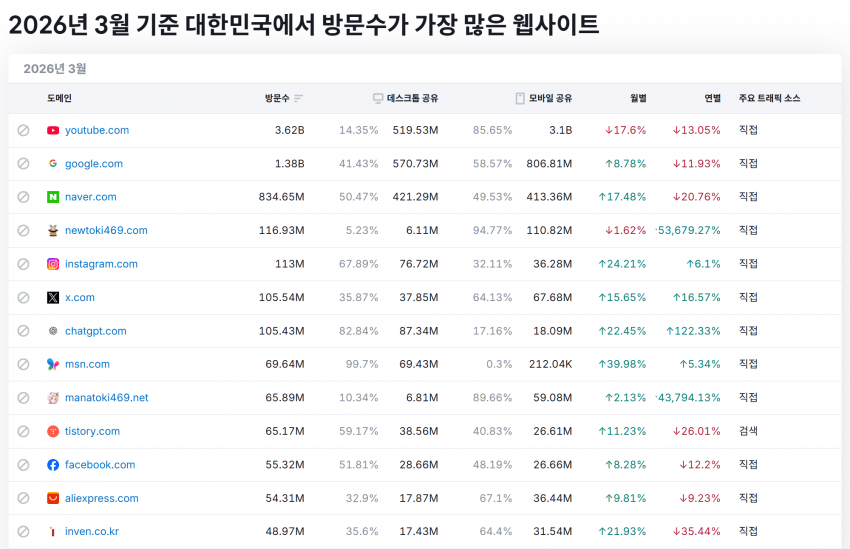Click the exclude circle icon beside manatoki469.net
The image size is (850, 549).
23,398
